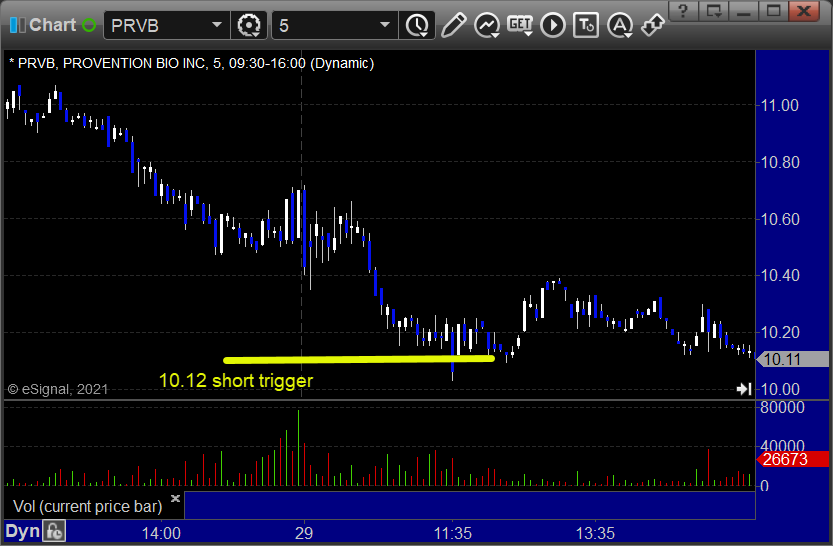Maximize the chart window
The height and width of the screenshot is (546, 833).
coord(774,10)
